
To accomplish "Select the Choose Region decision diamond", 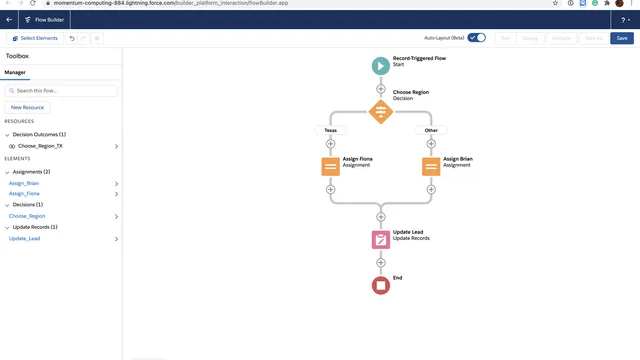I will [x=380, y=111].
